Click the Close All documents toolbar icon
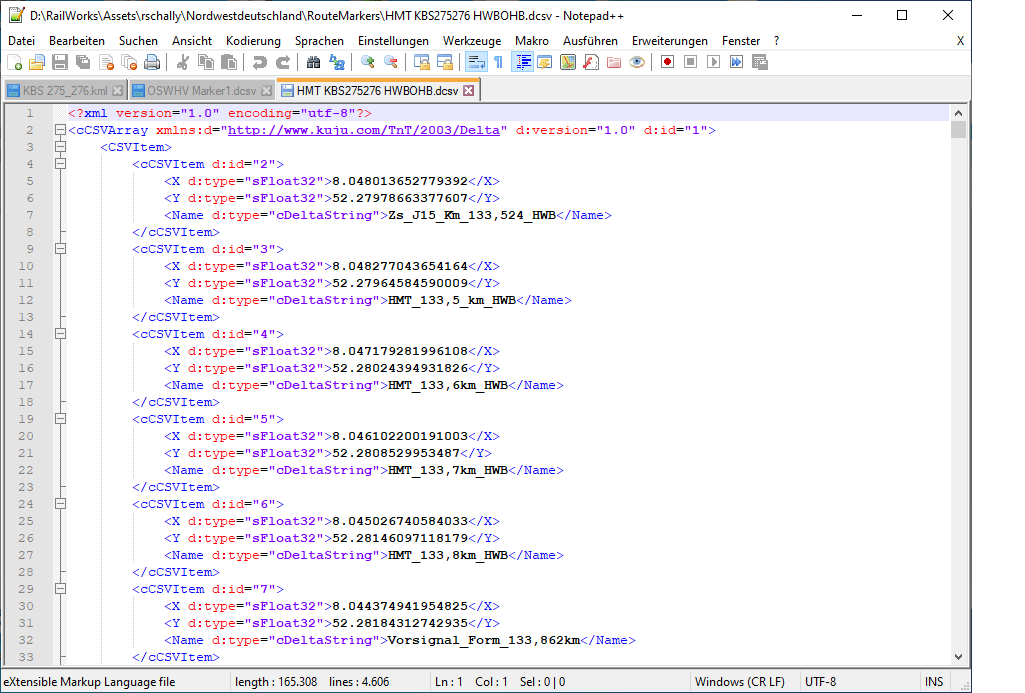This screenshot has width=1025, height=693. tap(129, 62)
